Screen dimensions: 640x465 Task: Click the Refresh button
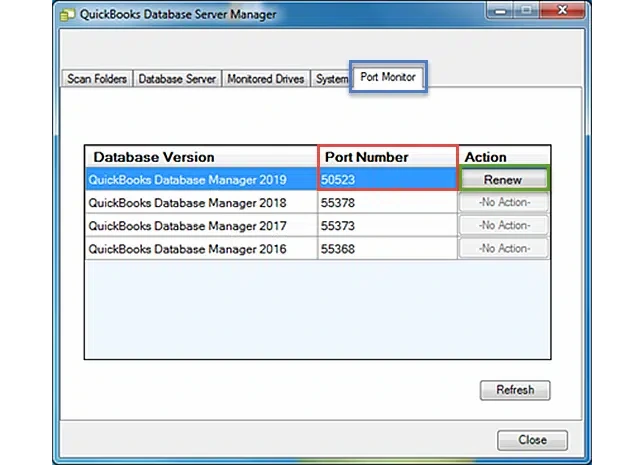coord(515,390)
